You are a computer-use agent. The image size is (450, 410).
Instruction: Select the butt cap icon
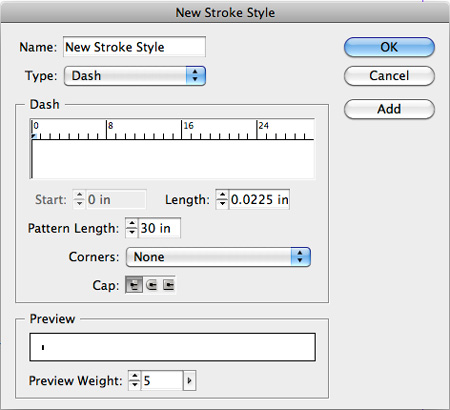(134, 285)
